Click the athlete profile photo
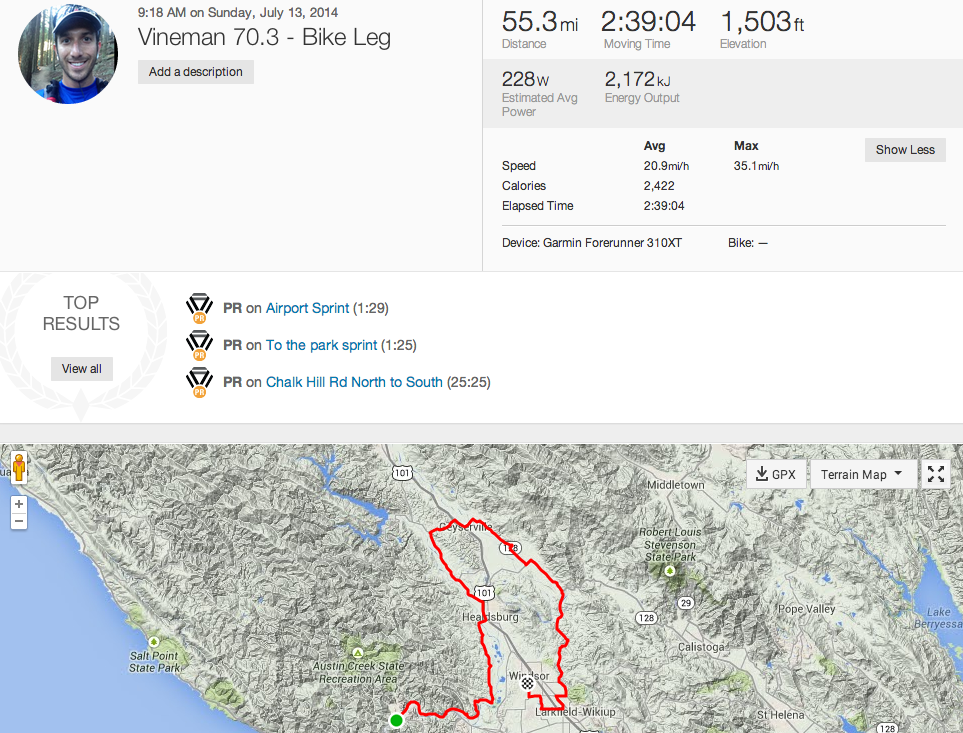The height and width of the screenshot is (733, 963). (68, 53)
